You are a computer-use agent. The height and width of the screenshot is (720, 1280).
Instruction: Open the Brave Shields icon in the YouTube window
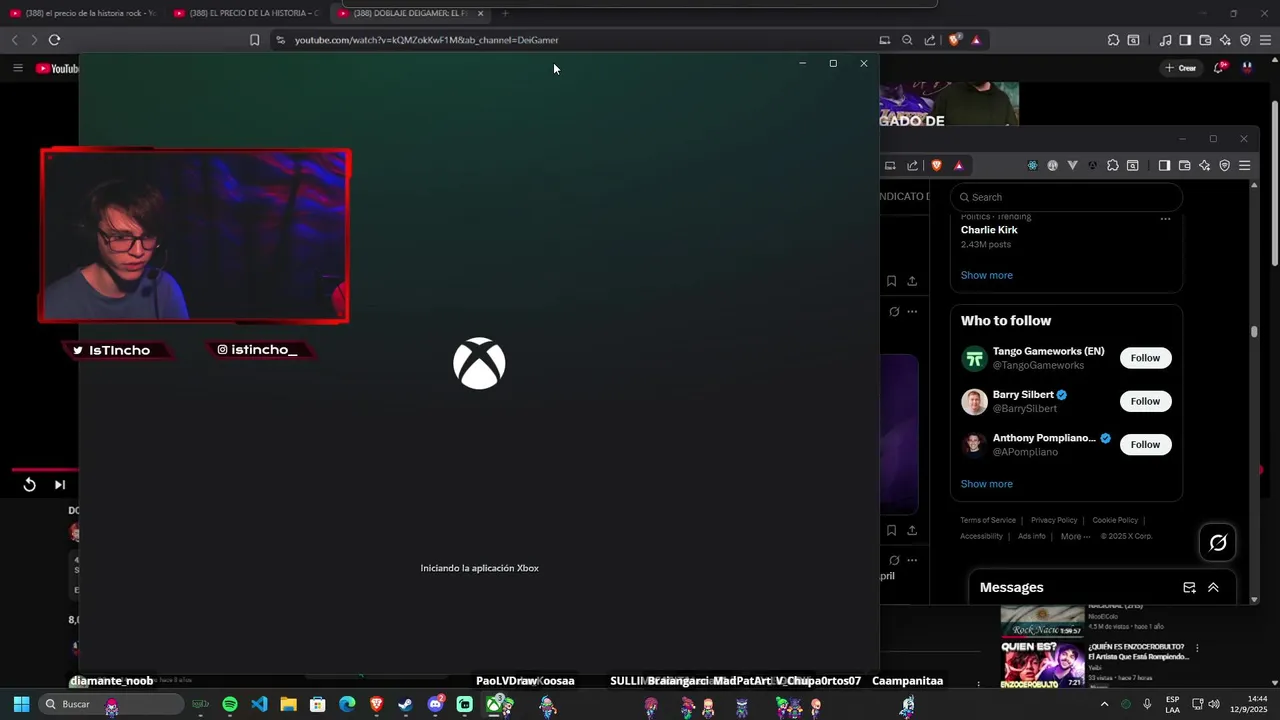955,40
